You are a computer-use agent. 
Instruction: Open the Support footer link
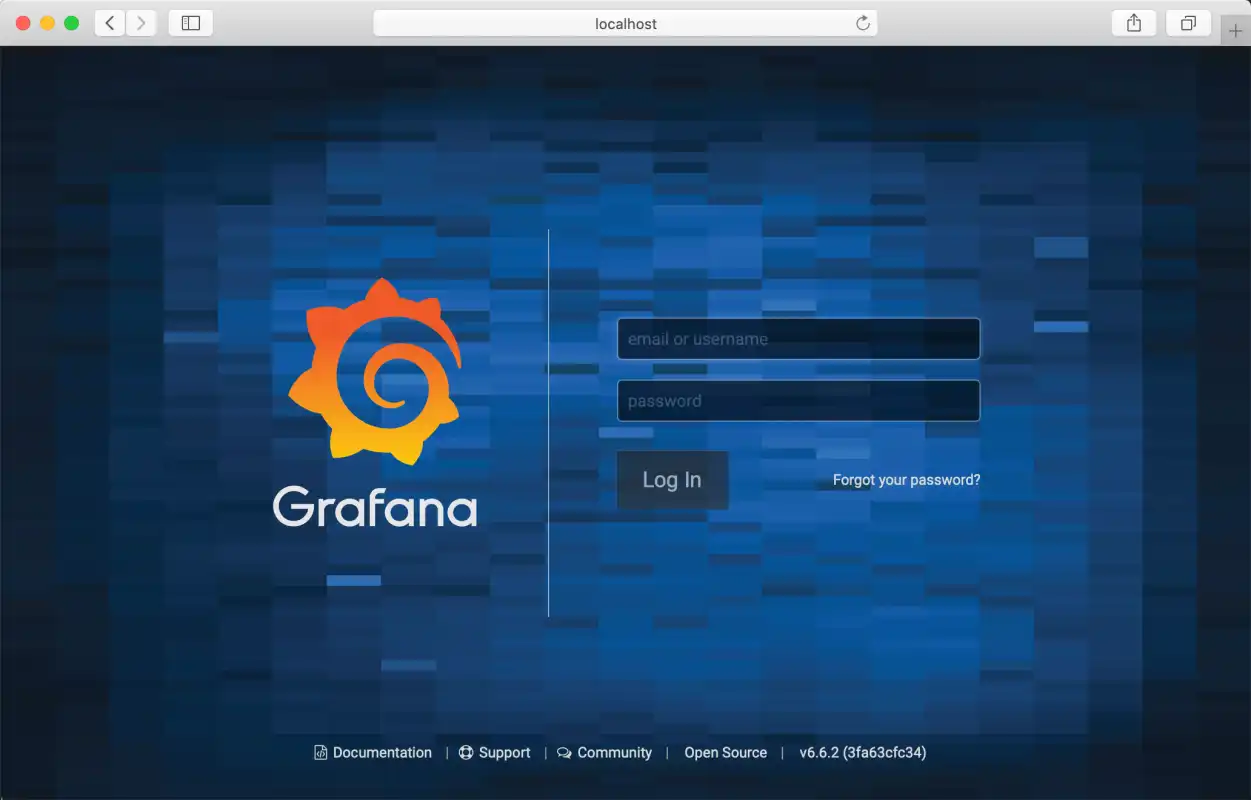494,753
